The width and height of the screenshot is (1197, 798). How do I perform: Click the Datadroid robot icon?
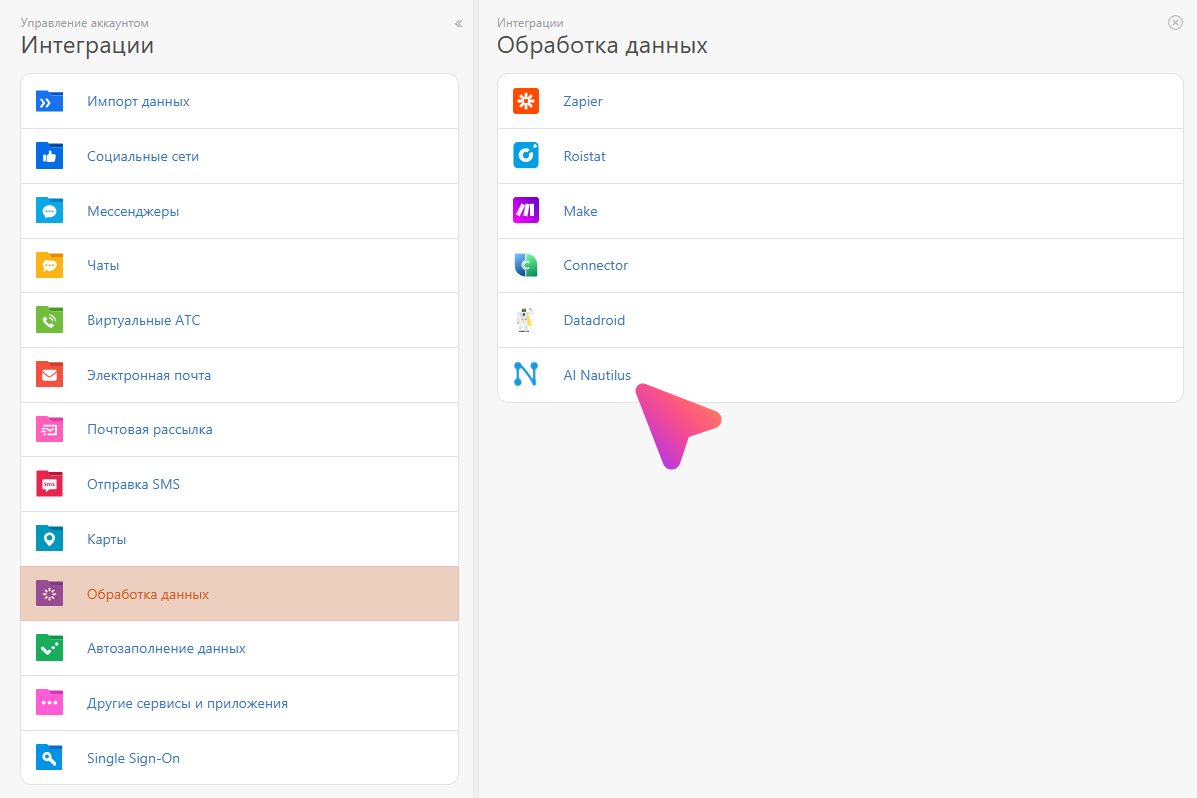point(525,320)
